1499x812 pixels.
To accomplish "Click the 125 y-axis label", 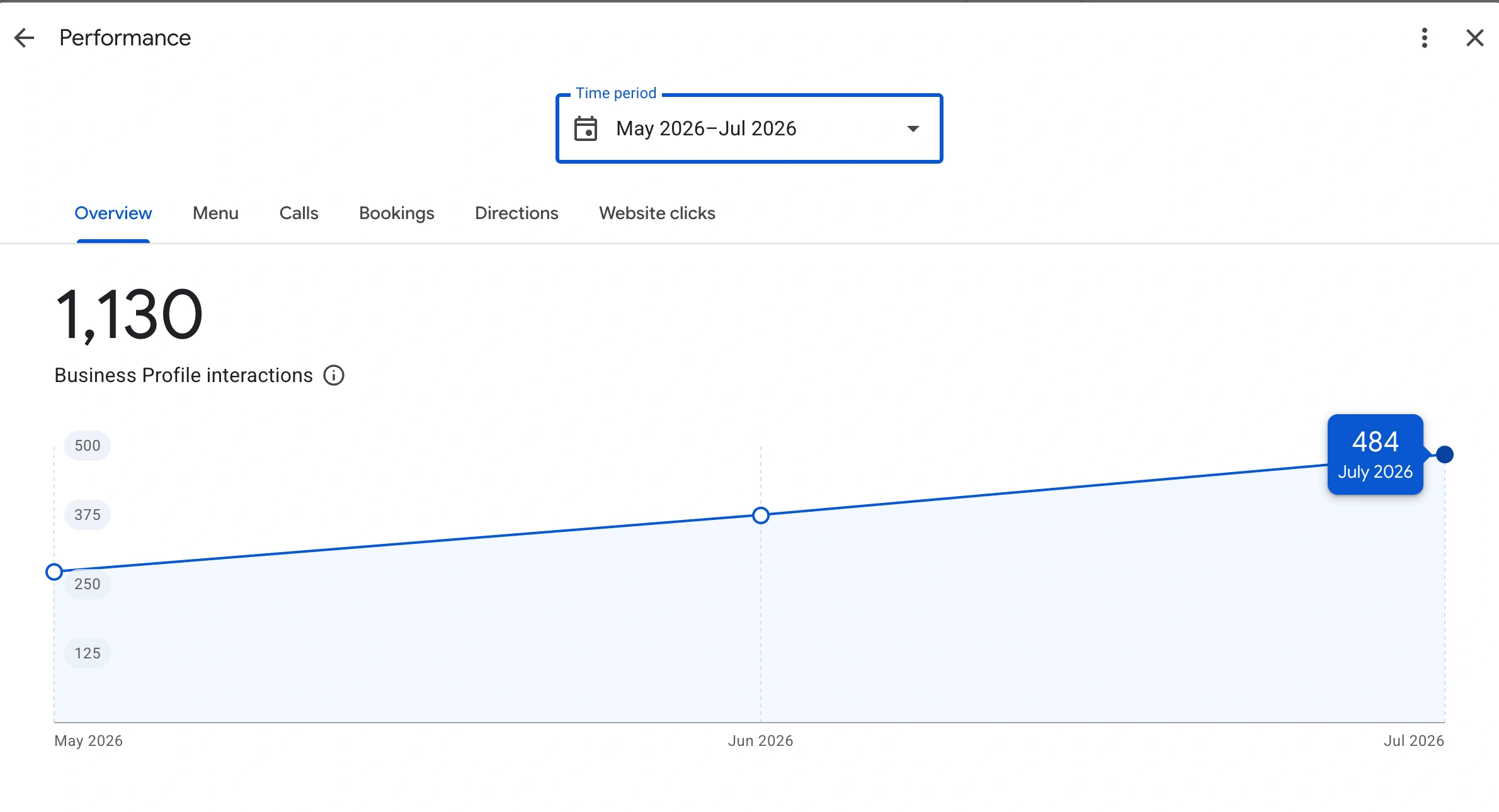I will tap(88, 653).
